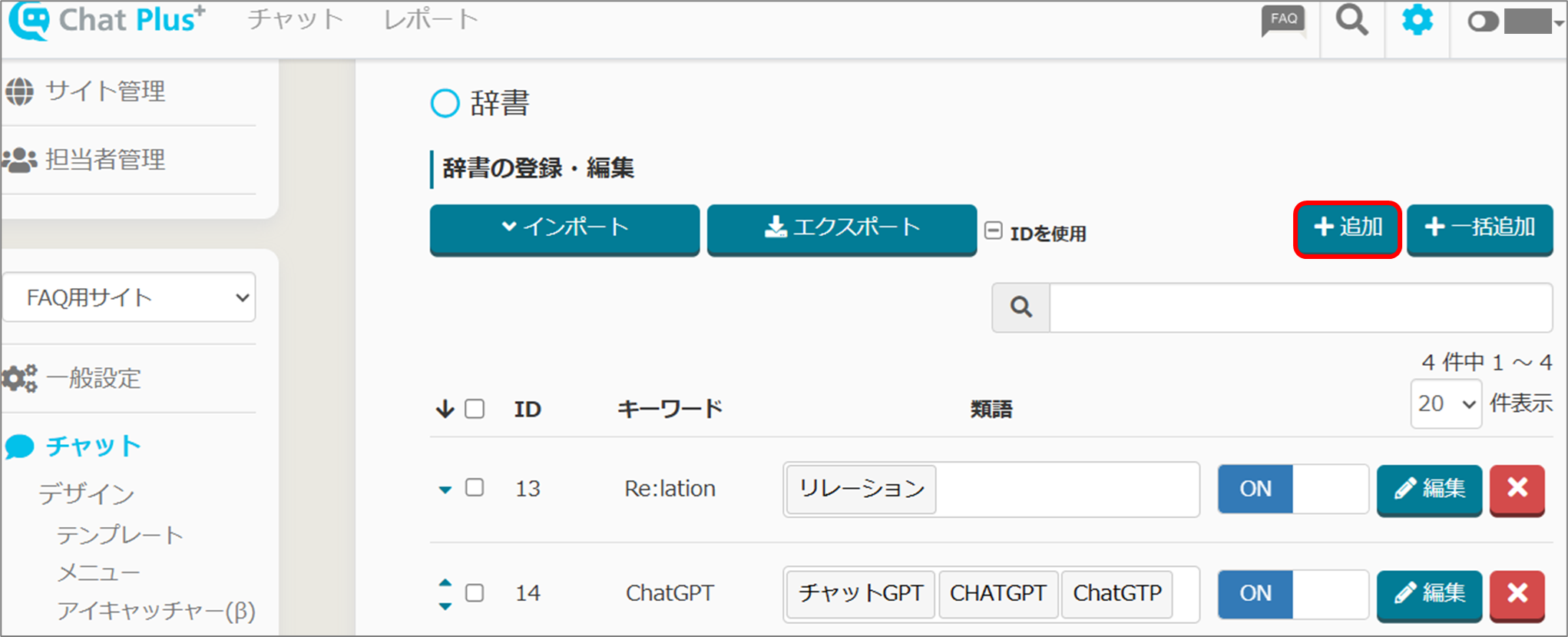Expand the インポート dropdown button
The height and width of the screenshot is (637, 1568).
pyautogui.click(x=564, y=228)
